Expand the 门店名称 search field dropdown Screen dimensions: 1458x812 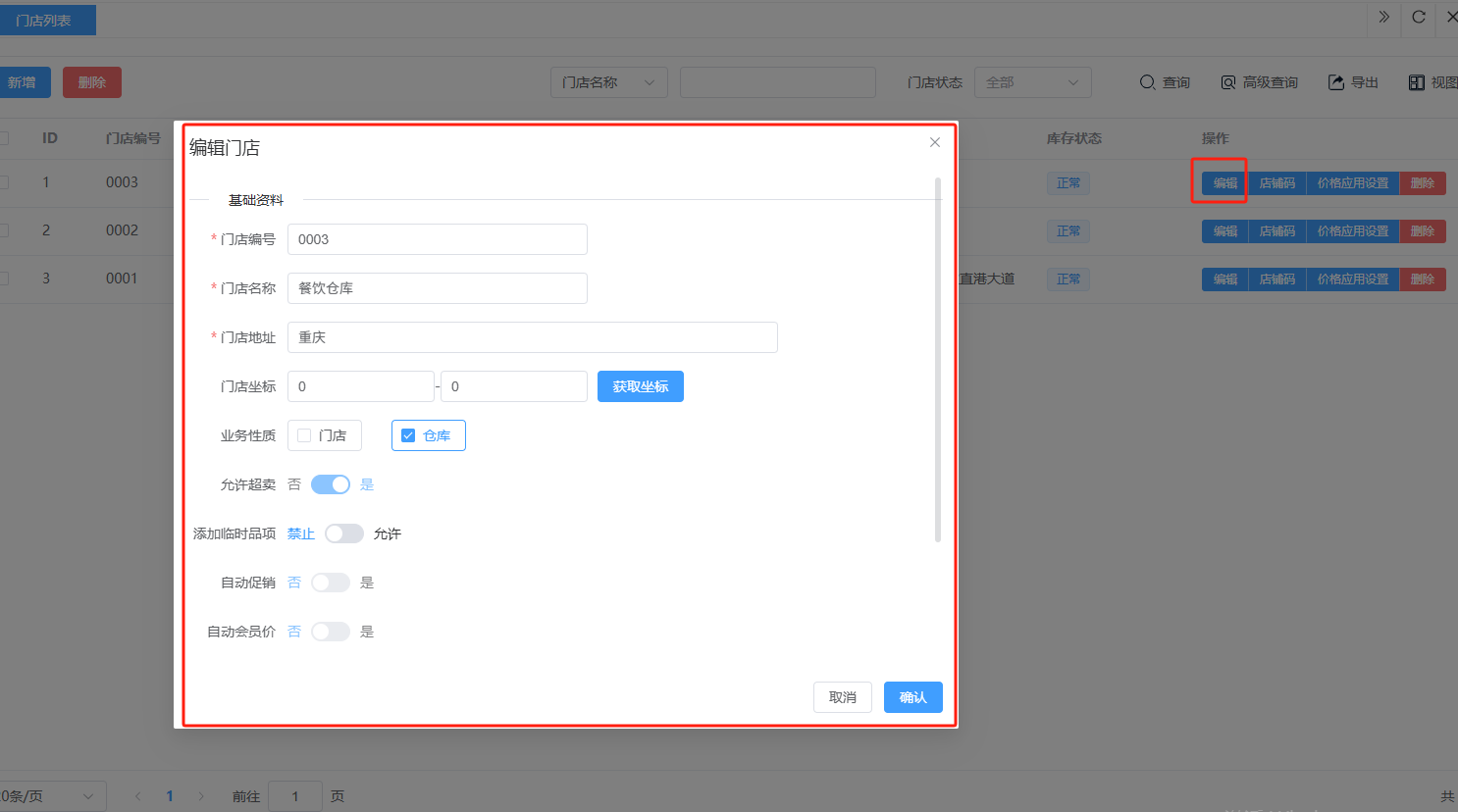(608, 82)
